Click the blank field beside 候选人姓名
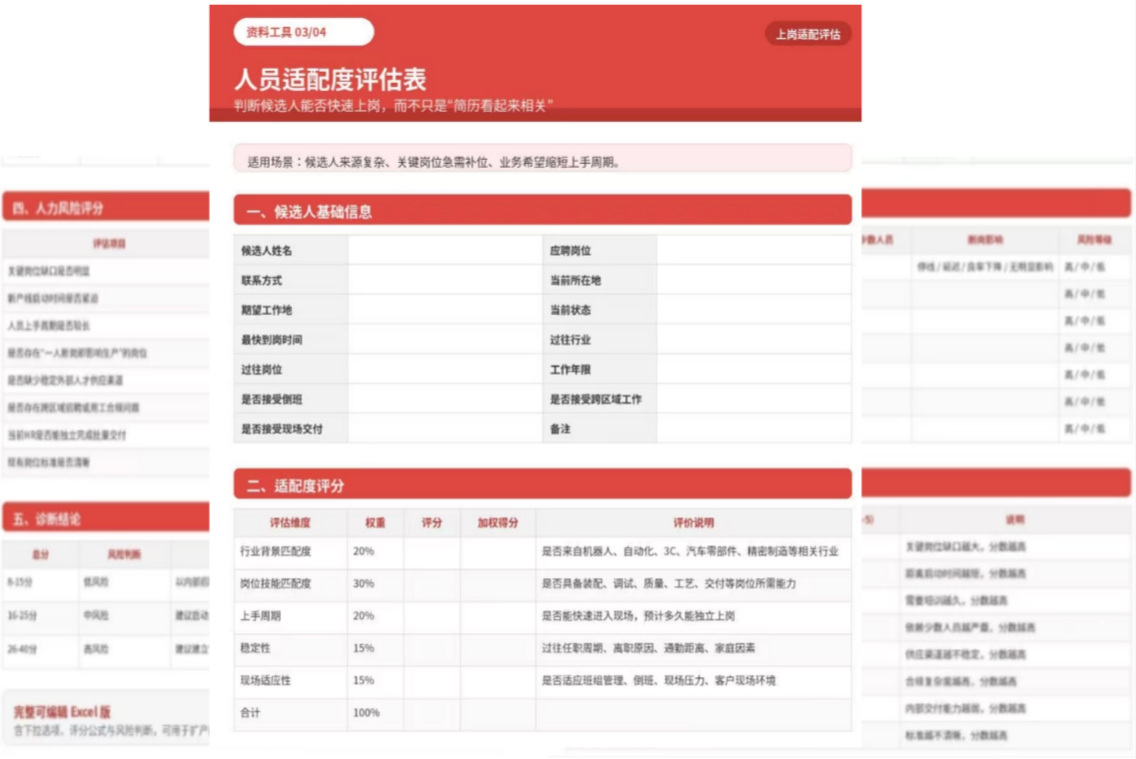The width and height of the screenshot is (1136, 759). point(445,251)
